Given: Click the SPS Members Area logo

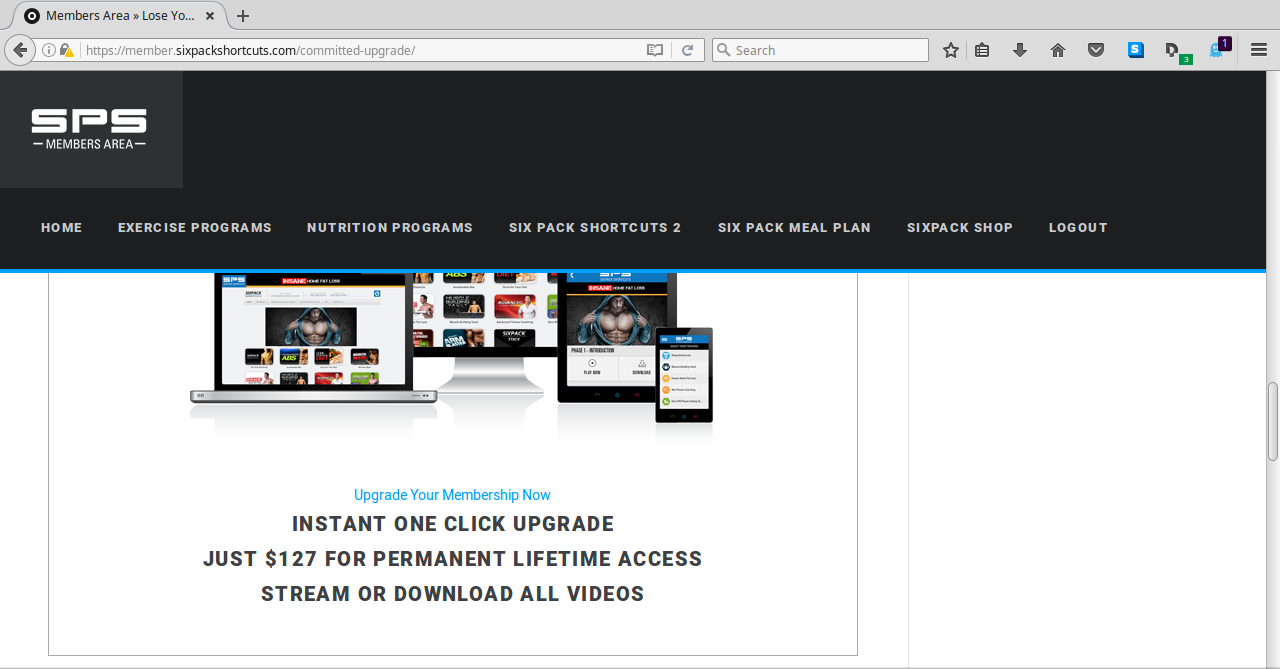Looking at the screenshot, I should pos(90,129).
